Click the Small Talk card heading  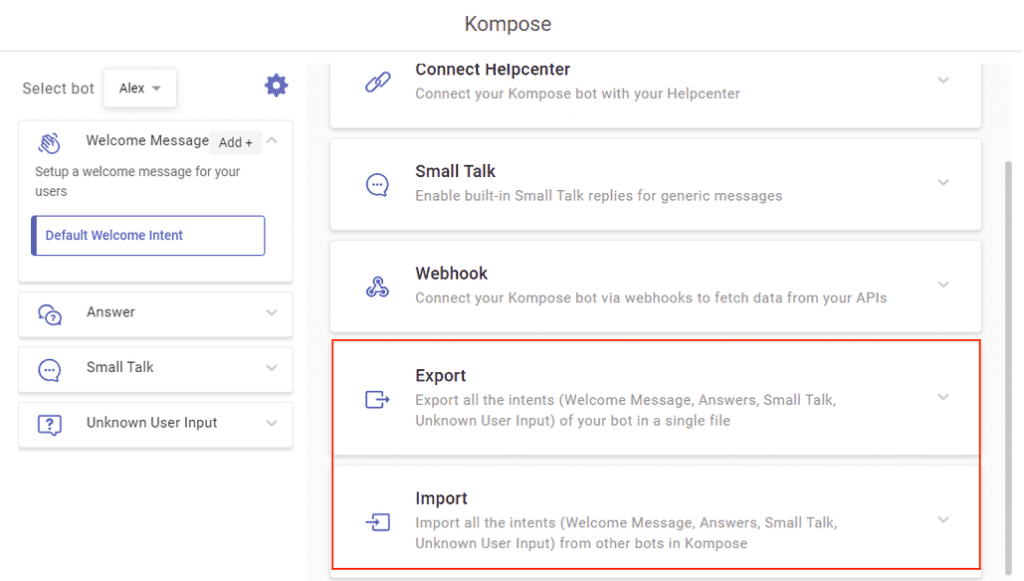tap(455, 172)
